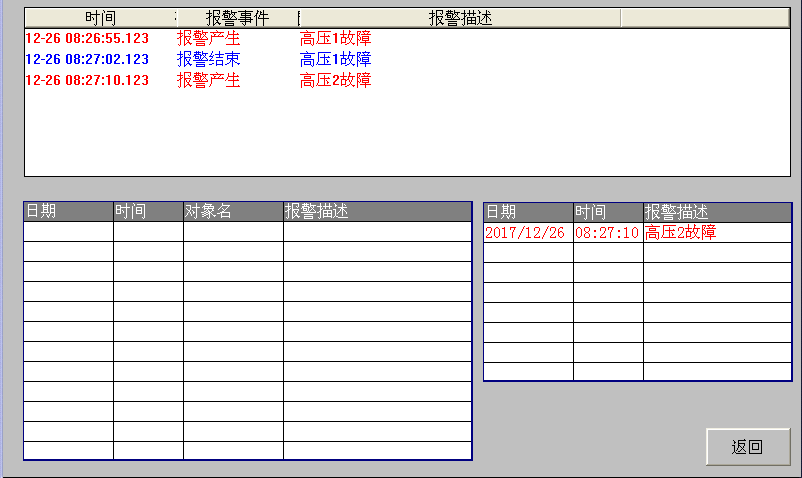Click 高压2故障 in the top alarm list
Viewport: 802px width, 478px height.
pos(335,80)
